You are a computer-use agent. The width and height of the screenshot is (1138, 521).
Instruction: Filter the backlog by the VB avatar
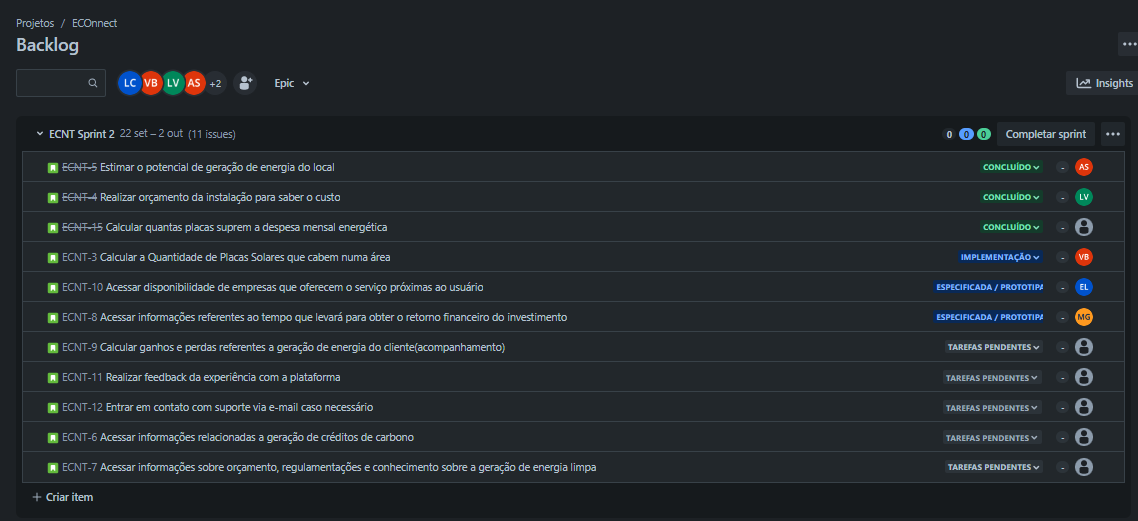coord(151,83)
